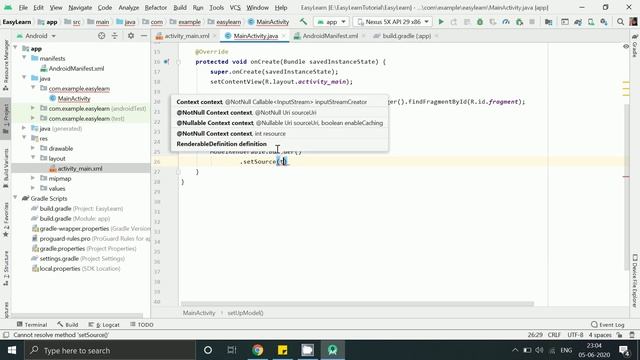Click the Debug app bug icon
Image resolution: width=640 pixels, height=360 pixels.
point(480,22)
